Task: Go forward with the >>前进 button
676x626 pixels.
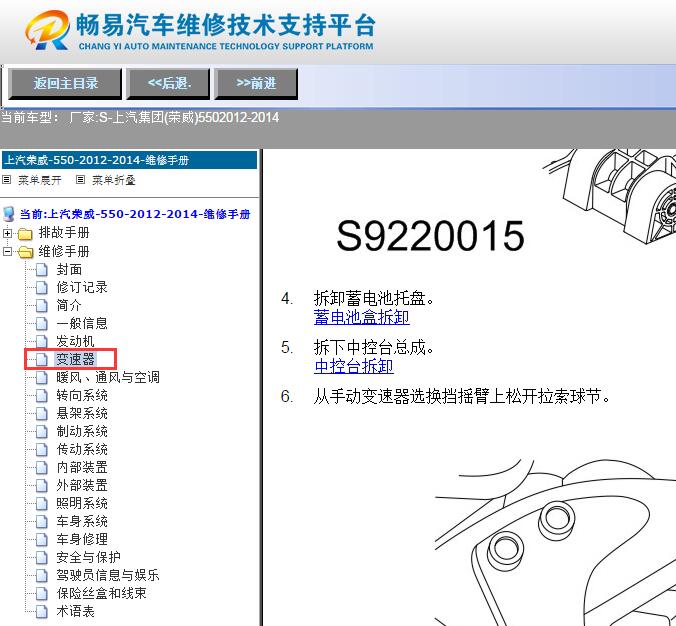Action: [257, 83]
